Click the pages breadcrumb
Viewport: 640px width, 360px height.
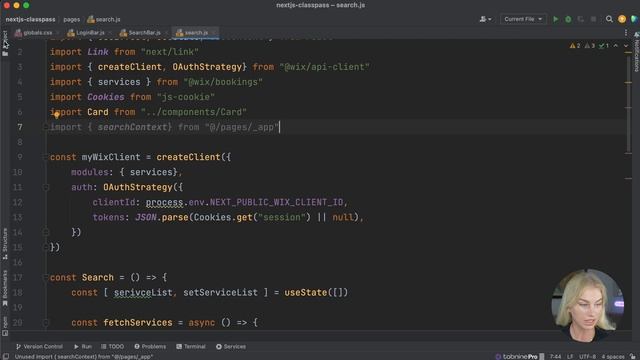click(71, 19)
